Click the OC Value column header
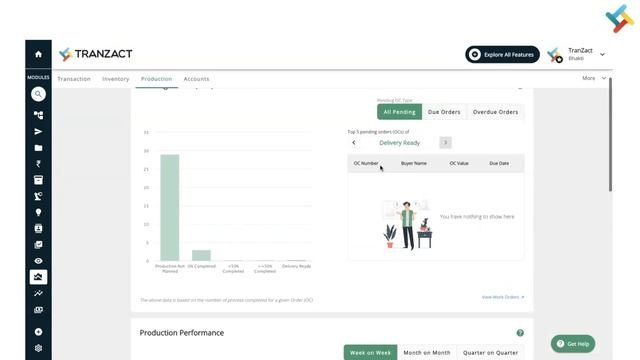The height and width of the screenshot is (360, 640). coord(459,163)
